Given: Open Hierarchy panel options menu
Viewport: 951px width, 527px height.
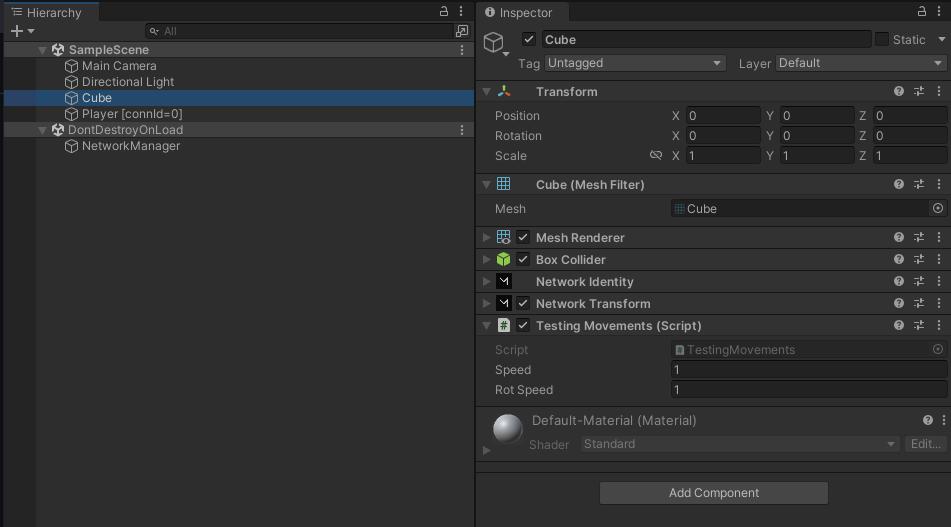Looking at the screenshot, I should click(x=461, y=11).
